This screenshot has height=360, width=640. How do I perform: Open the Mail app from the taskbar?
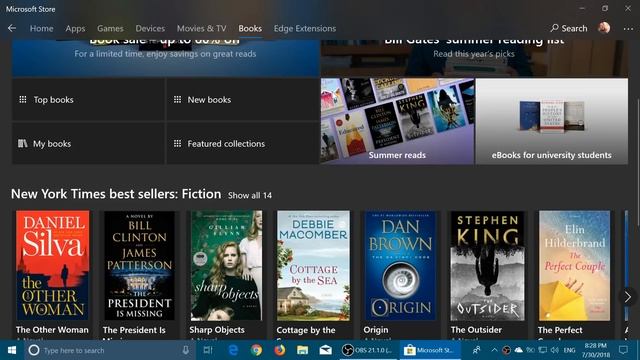click(325, 350)
